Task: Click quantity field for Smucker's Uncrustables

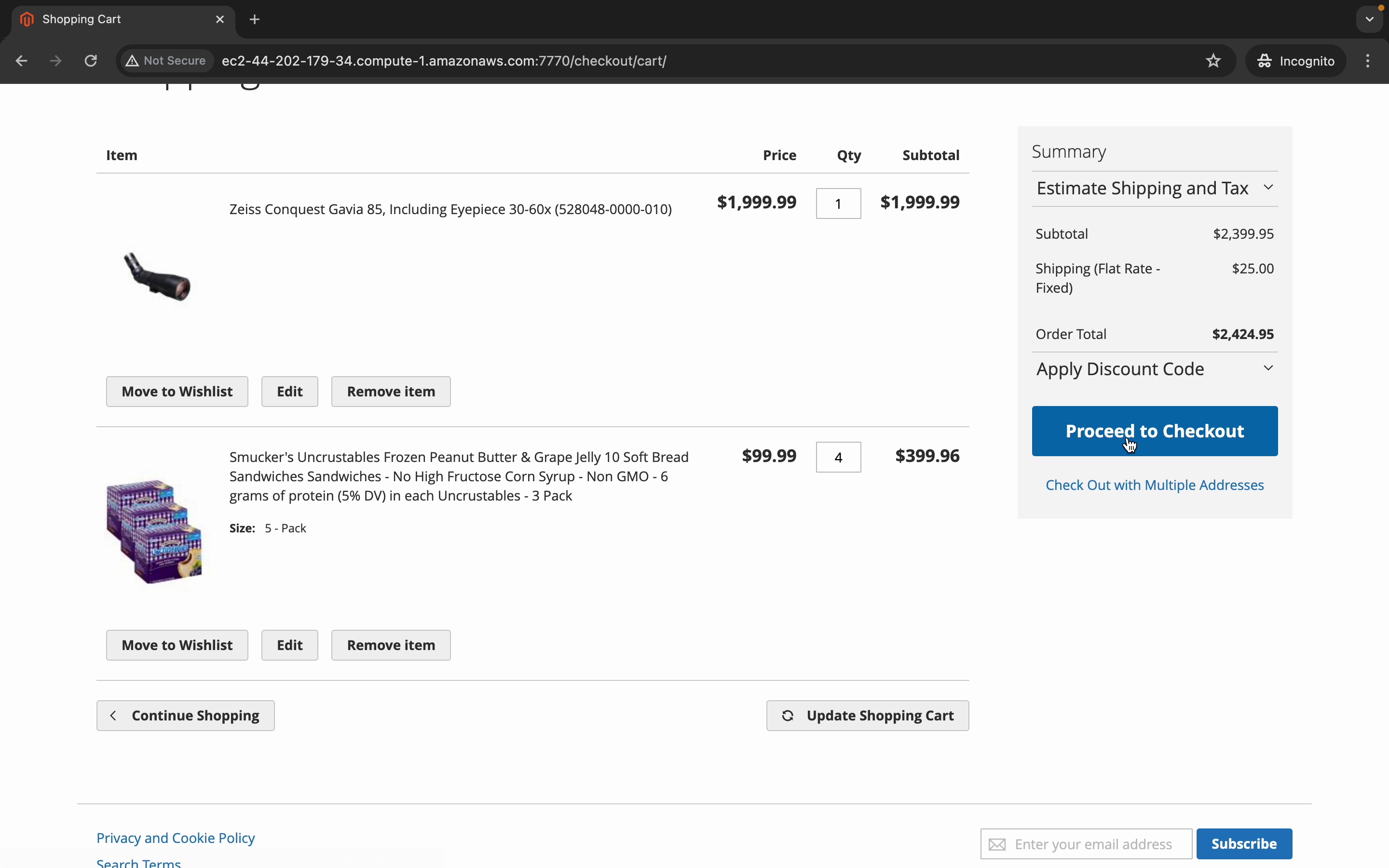Action: point(838,458)
